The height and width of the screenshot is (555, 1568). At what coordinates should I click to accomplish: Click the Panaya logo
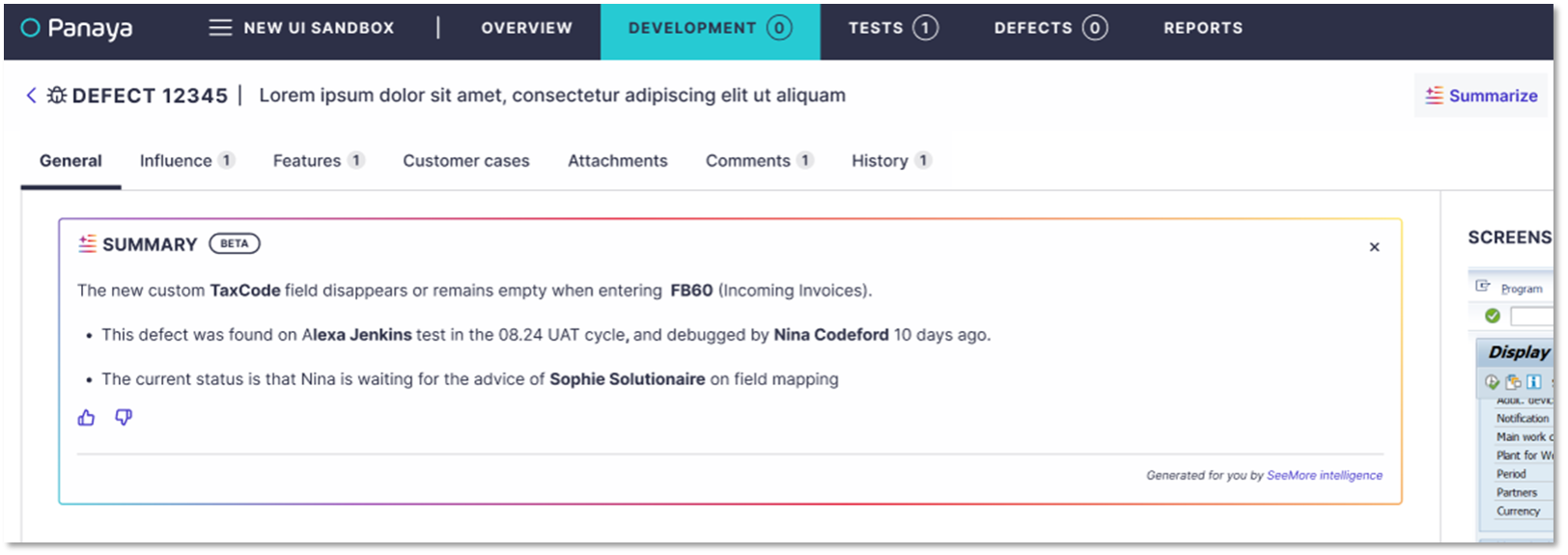[76, 28]
